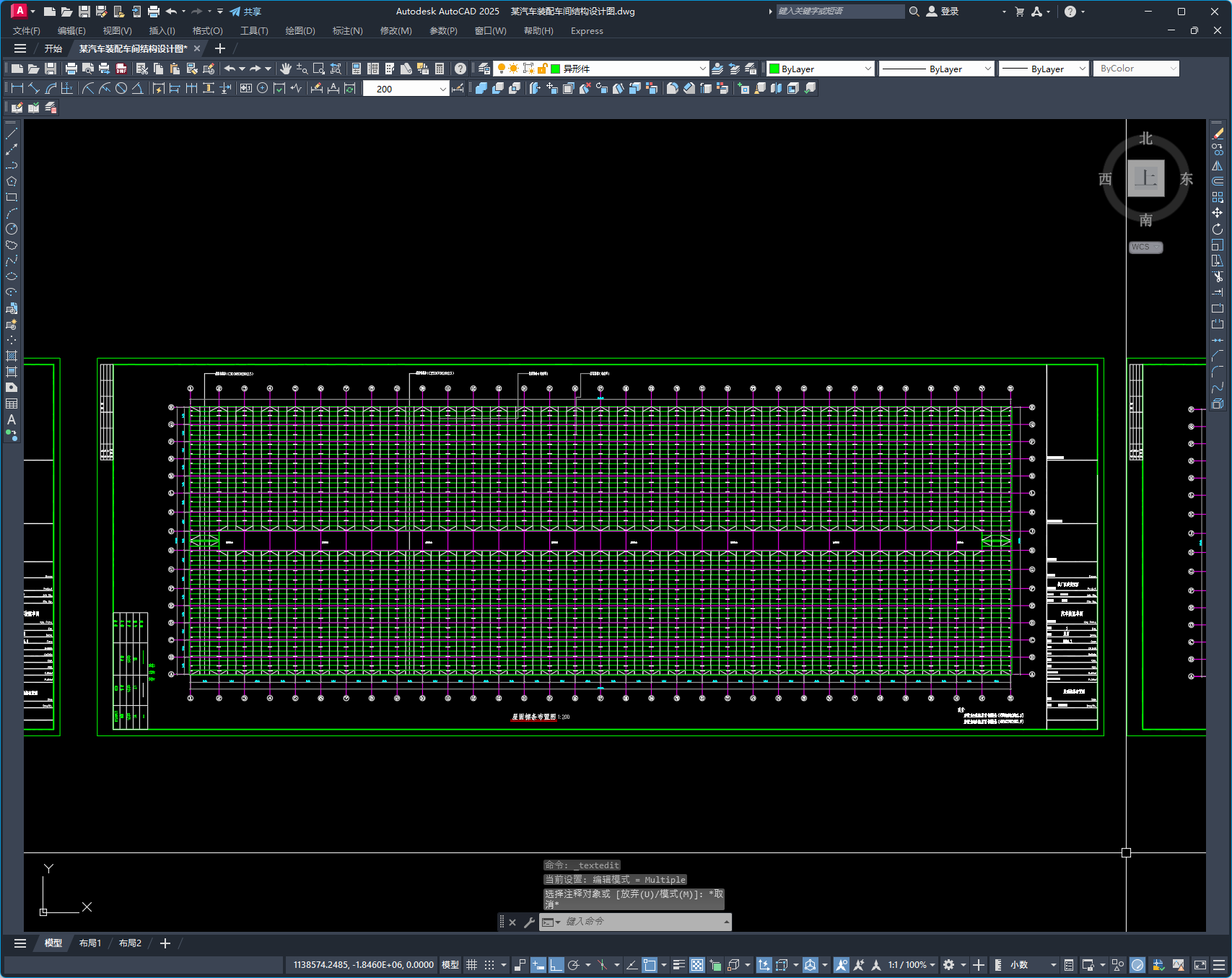Toggle drawing grid display in status bar
This screenshot has height=978, width=1232.
[x=471, y=965]
